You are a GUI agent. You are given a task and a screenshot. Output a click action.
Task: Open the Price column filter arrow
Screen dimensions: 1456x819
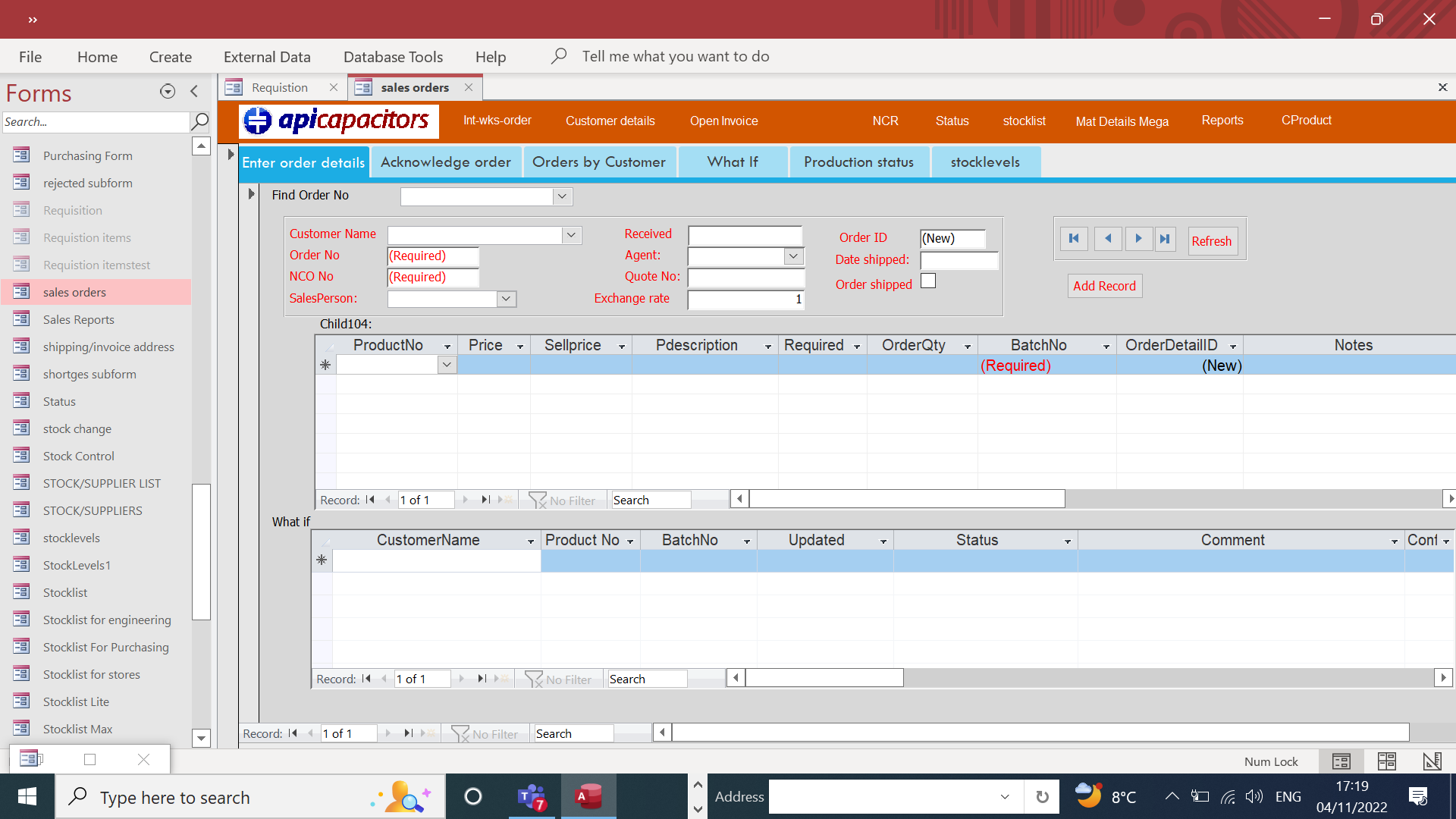click(x=520, y=347)
